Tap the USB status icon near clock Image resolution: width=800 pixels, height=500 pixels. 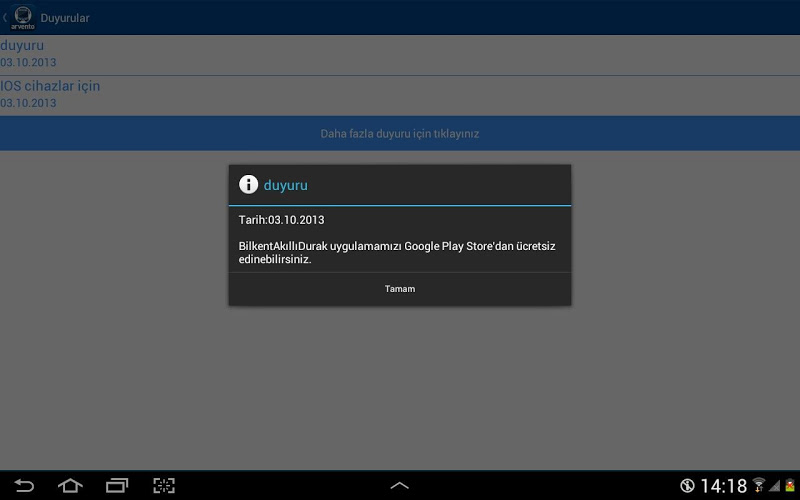tap(687, 485)
